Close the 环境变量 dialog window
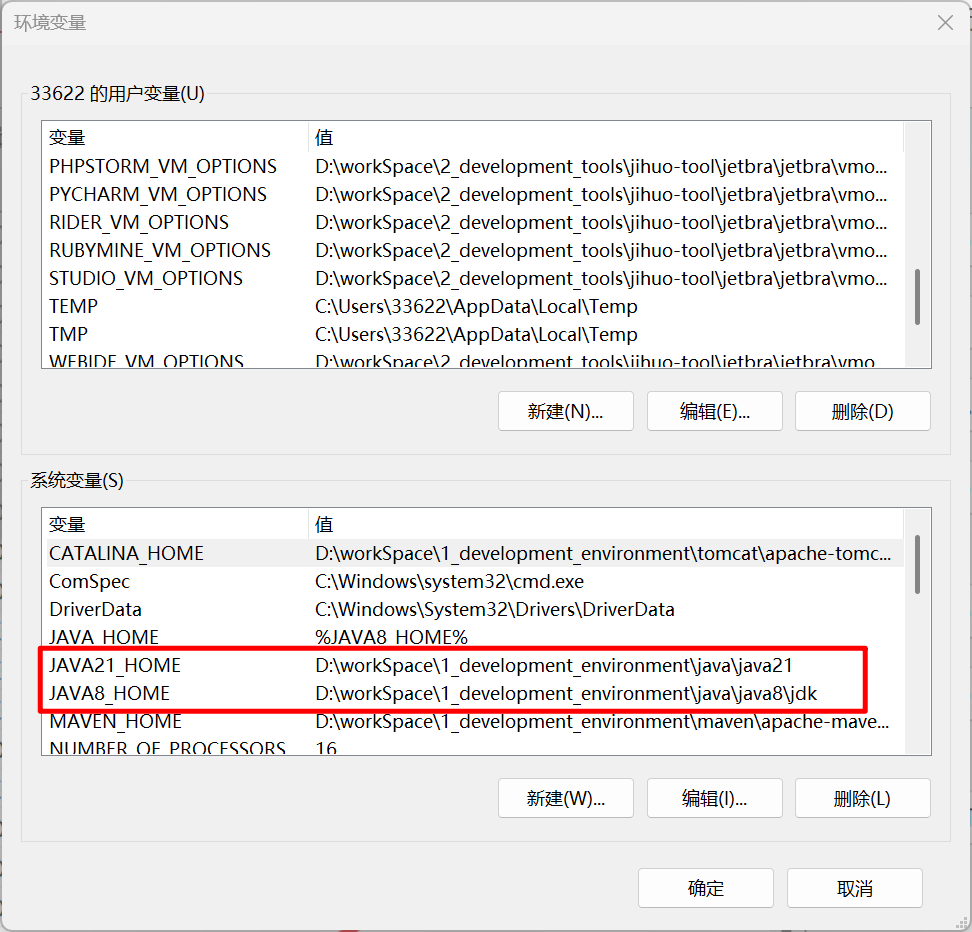This screenshot has height=932, width=972. pyautogui.click(x=944, y=23)
